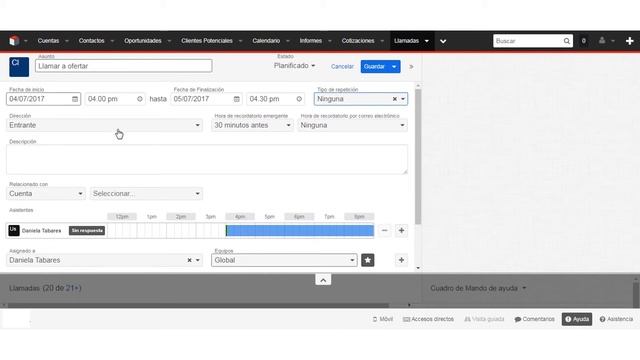Open the Seleccionar related record dropdown

(146, 193)
